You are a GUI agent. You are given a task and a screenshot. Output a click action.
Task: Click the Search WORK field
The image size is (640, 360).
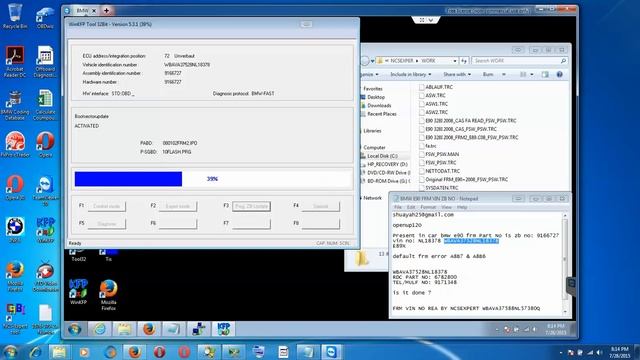tap(520, 61)
